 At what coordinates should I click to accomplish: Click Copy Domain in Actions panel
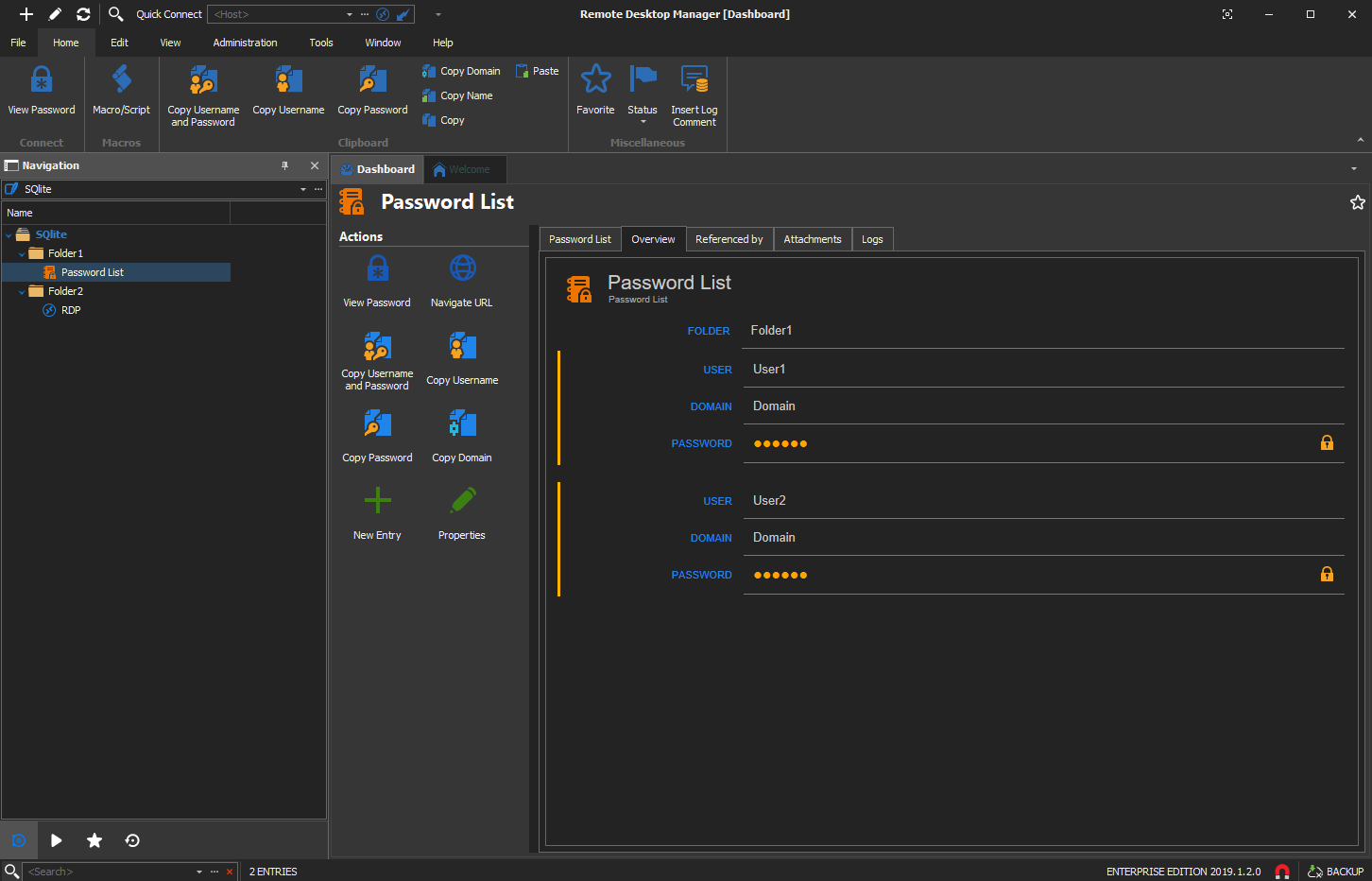(x=462, y=436)
